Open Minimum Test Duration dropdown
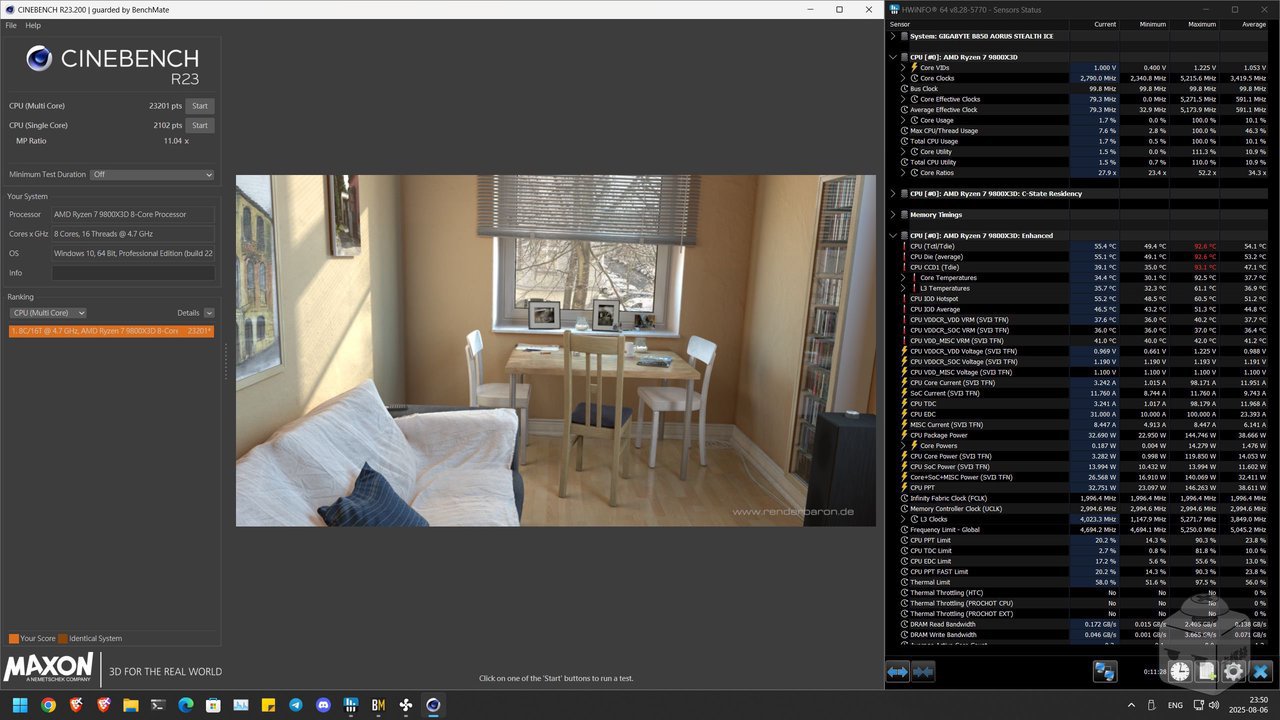 152,174
